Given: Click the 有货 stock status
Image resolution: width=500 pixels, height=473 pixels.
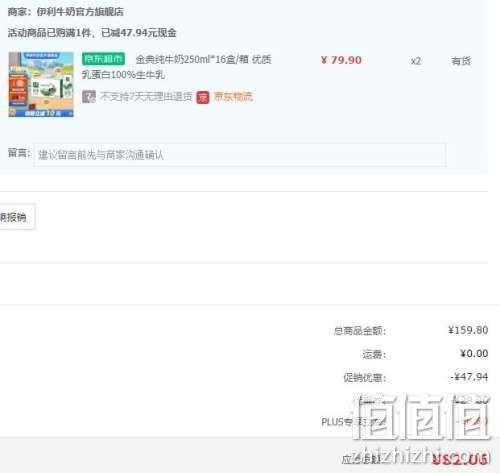Looking at the screenshot, I should (x=461, y=61).
